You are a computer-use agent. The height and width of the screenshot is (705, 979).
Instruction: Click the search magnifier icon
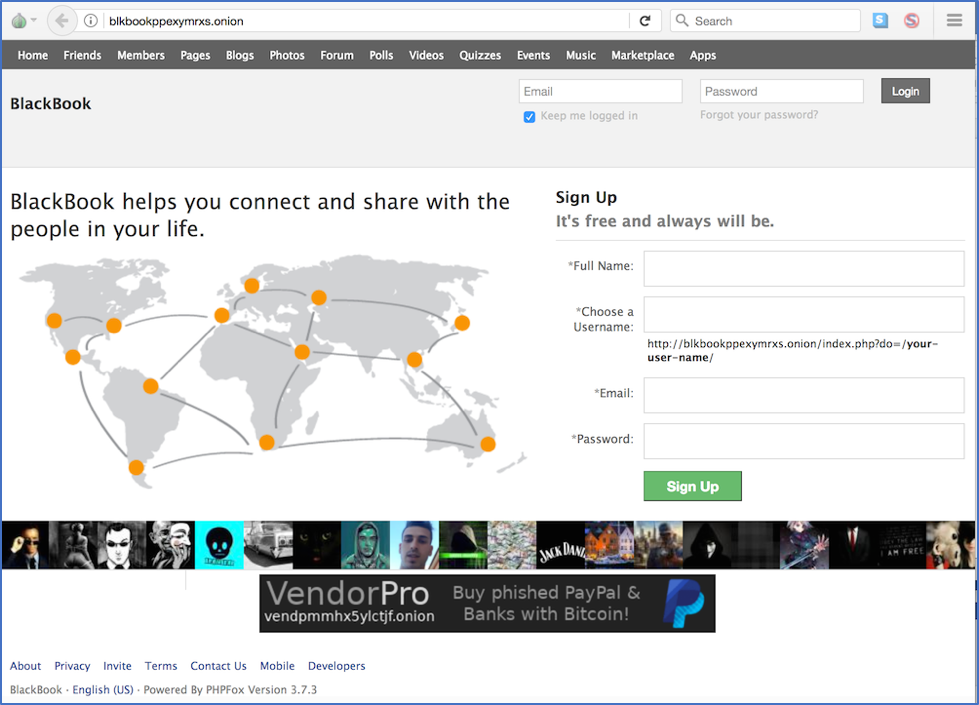682,21
